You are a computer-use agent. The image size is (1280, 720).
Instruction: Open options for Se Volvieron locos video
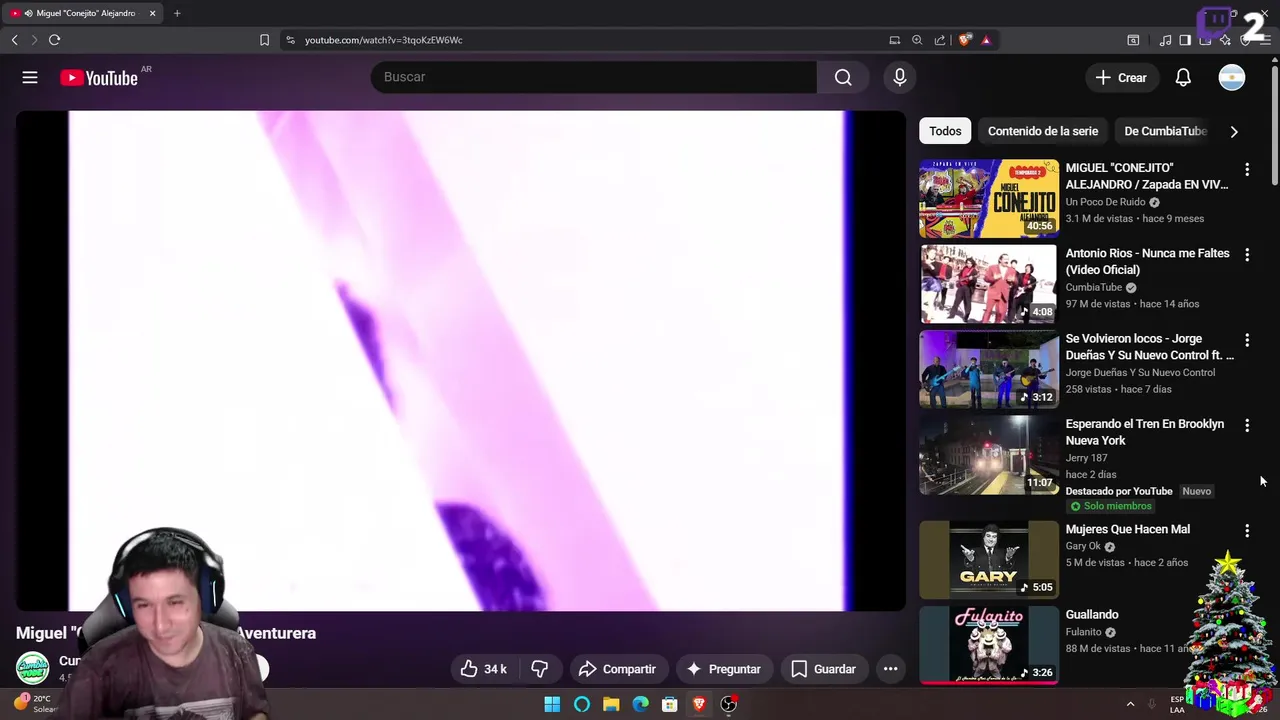coord(1247,340)
